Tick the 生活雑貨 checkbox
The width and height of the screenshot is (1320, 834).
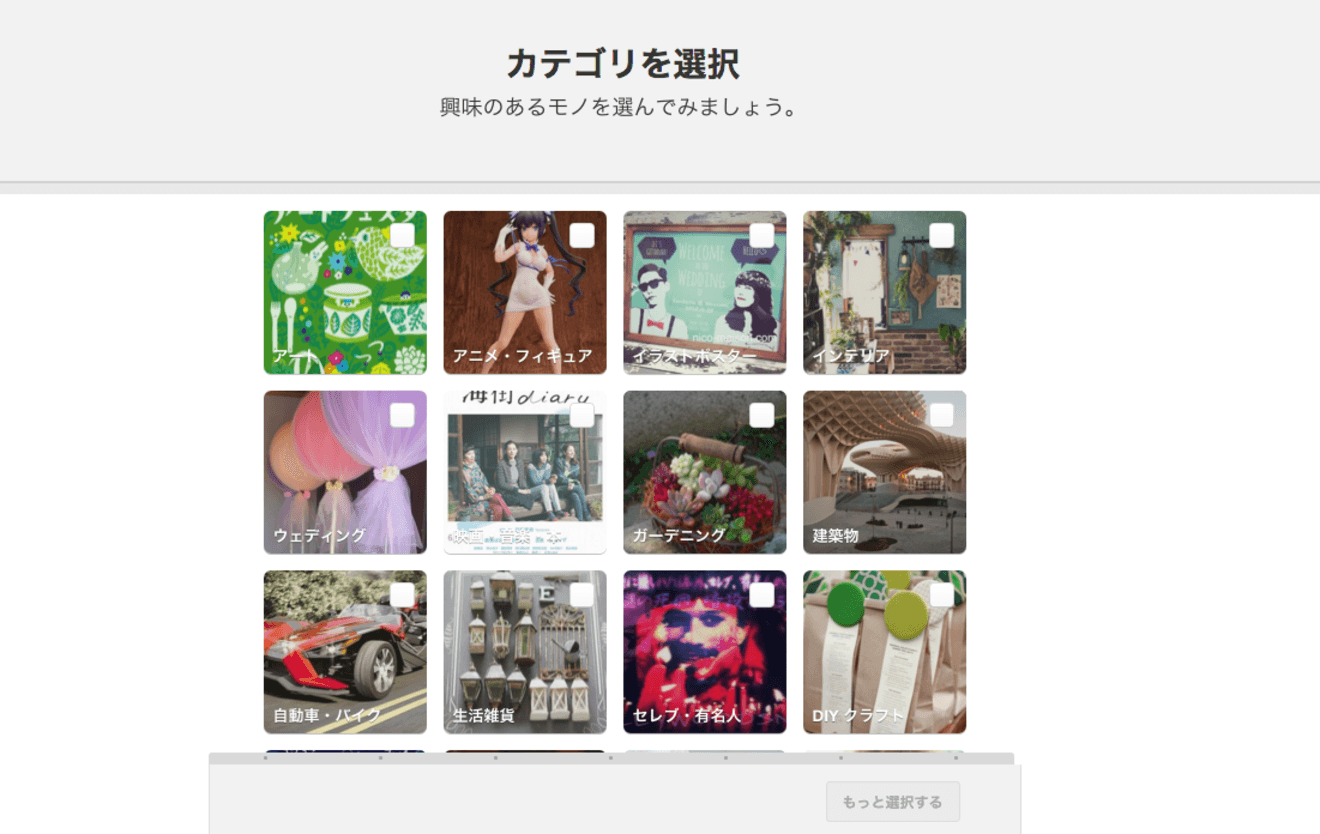click(582, 595)
